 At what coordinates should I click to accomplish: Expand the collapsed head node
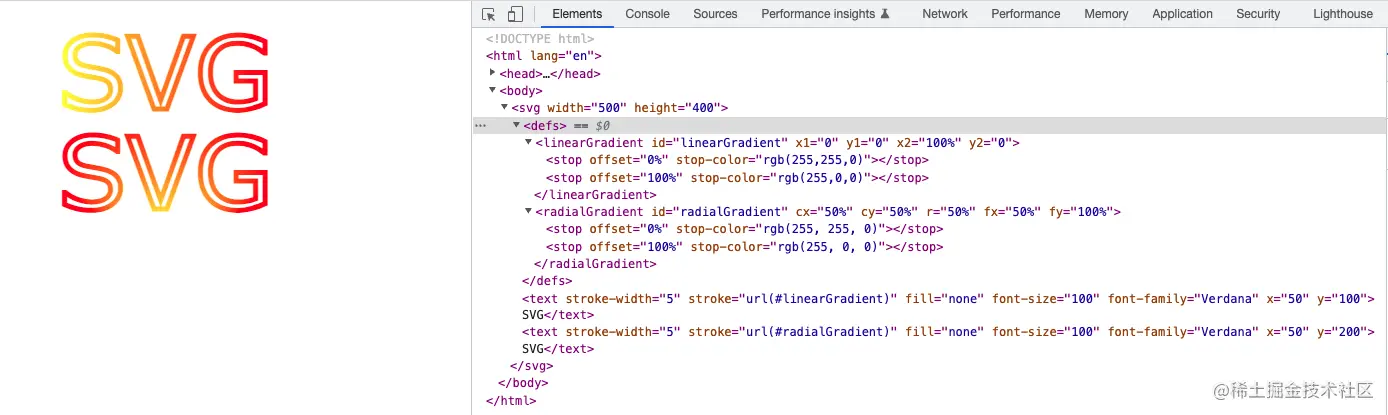pyautogui.click(x=492, y=73)
